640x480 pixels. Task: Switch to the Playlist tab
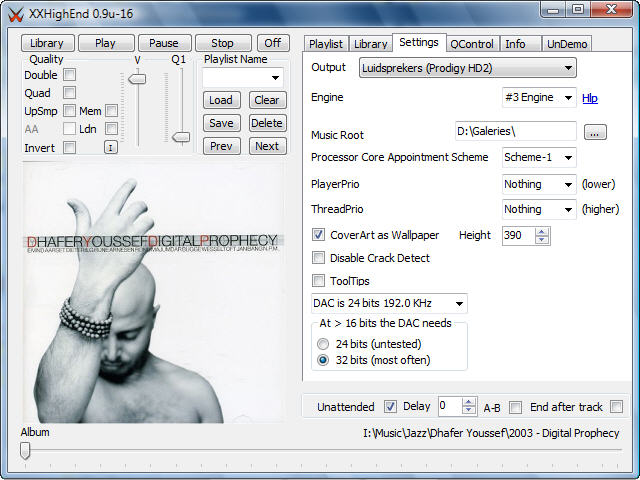tap(326, 44)
